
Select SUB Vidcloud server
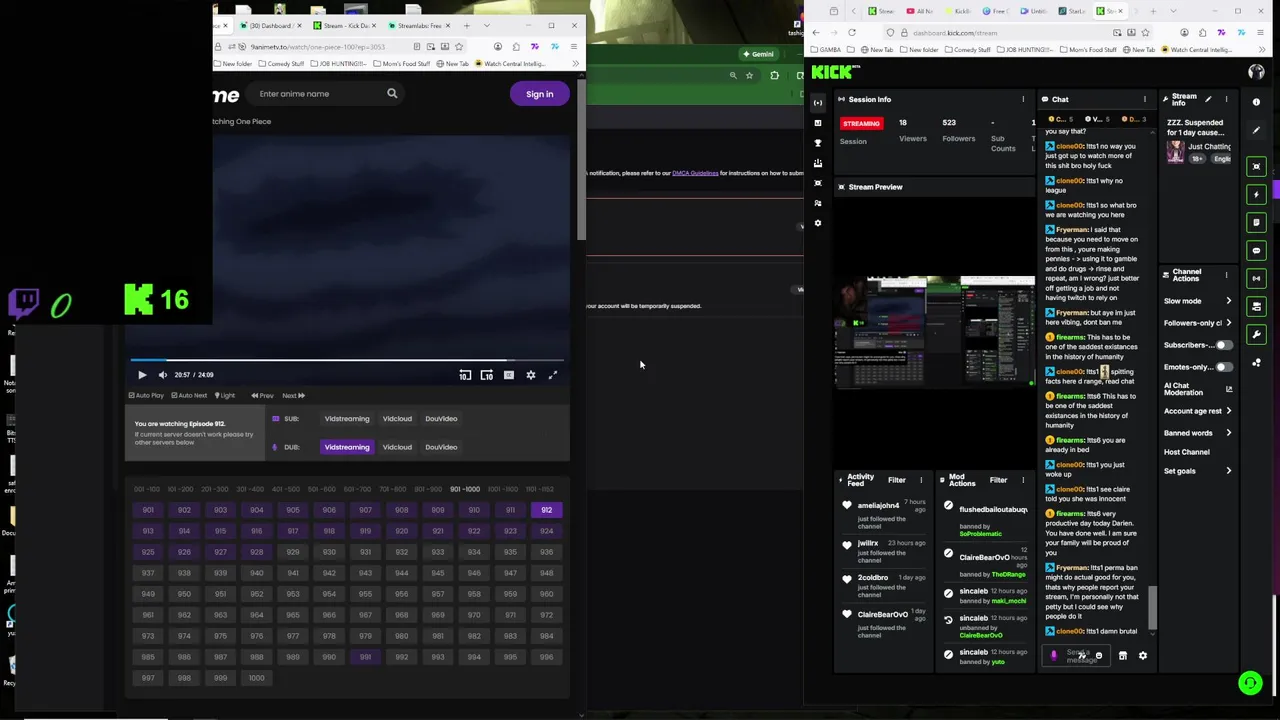397,419
